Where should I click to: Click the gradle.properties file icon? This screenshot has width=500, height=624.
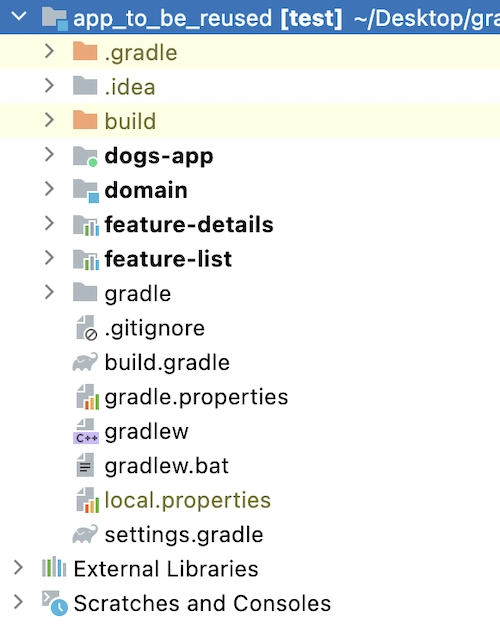87,397
